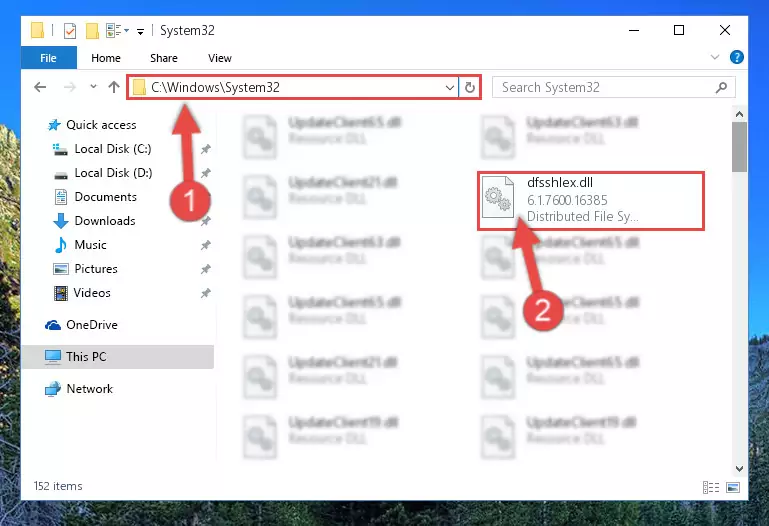The height and width of the screenshot is (526, 769).
Task: Open the Pictures folder in sidebar
Action: click(x=96, y=269)
